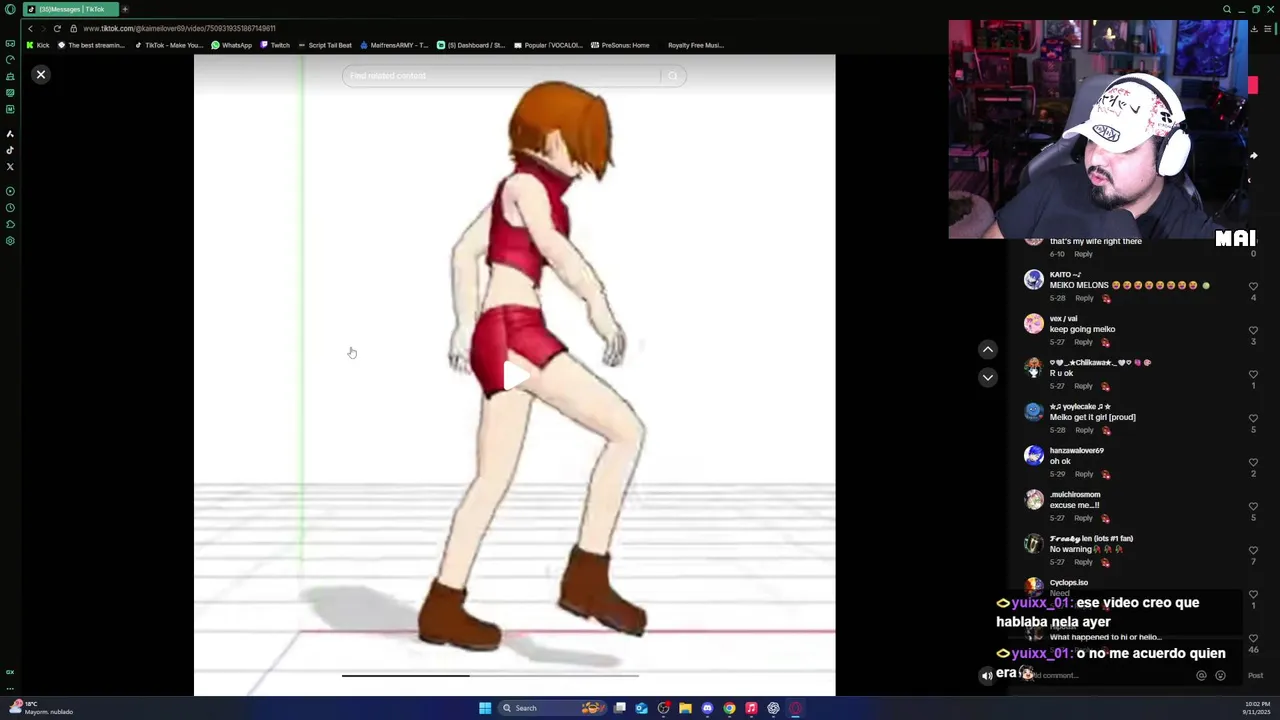Go to next video with down arrow
Image resolution: width=1280 pixels, height=720 pixels.
point(988,377)
